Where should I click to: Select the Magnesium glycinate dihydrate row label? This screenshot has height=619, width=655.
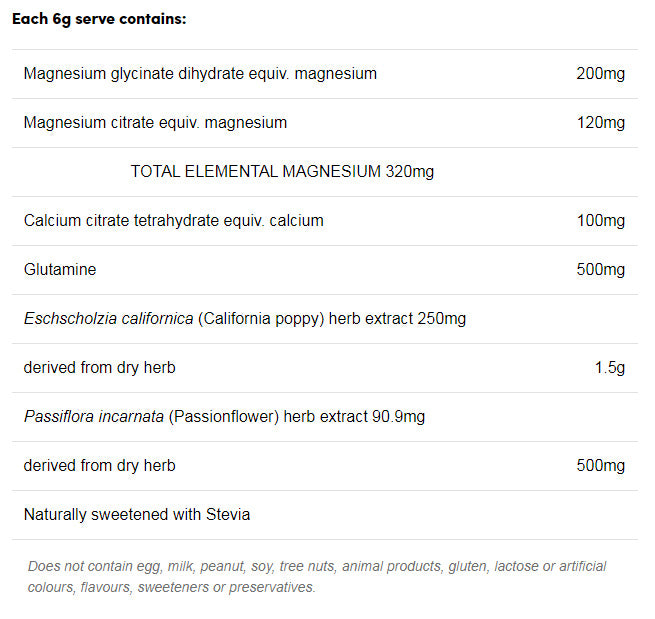tap(200, 73)
